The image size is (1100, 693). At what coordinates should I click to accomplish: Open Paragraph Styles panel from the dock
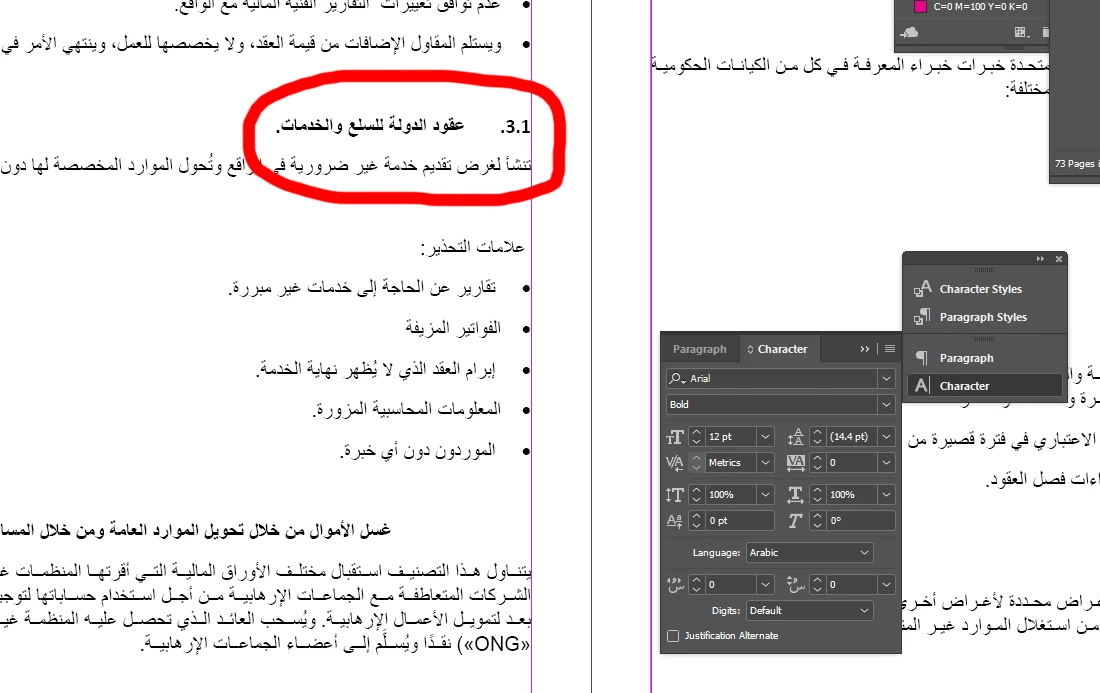tap(984, 317)
